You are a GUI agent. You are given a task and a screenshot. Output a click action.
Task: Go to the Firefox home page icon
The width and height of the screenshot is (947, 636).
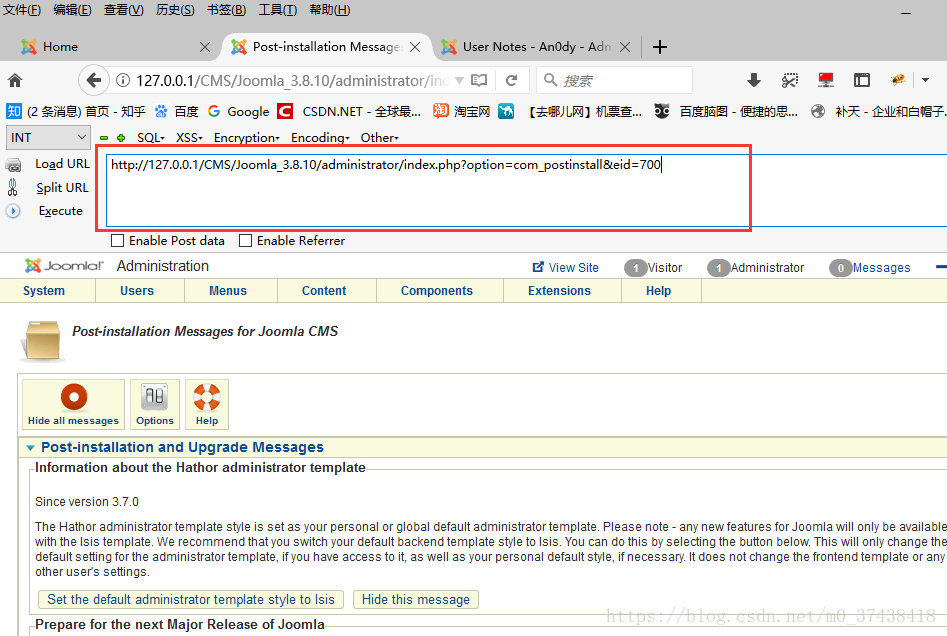(x=15, y=80)
